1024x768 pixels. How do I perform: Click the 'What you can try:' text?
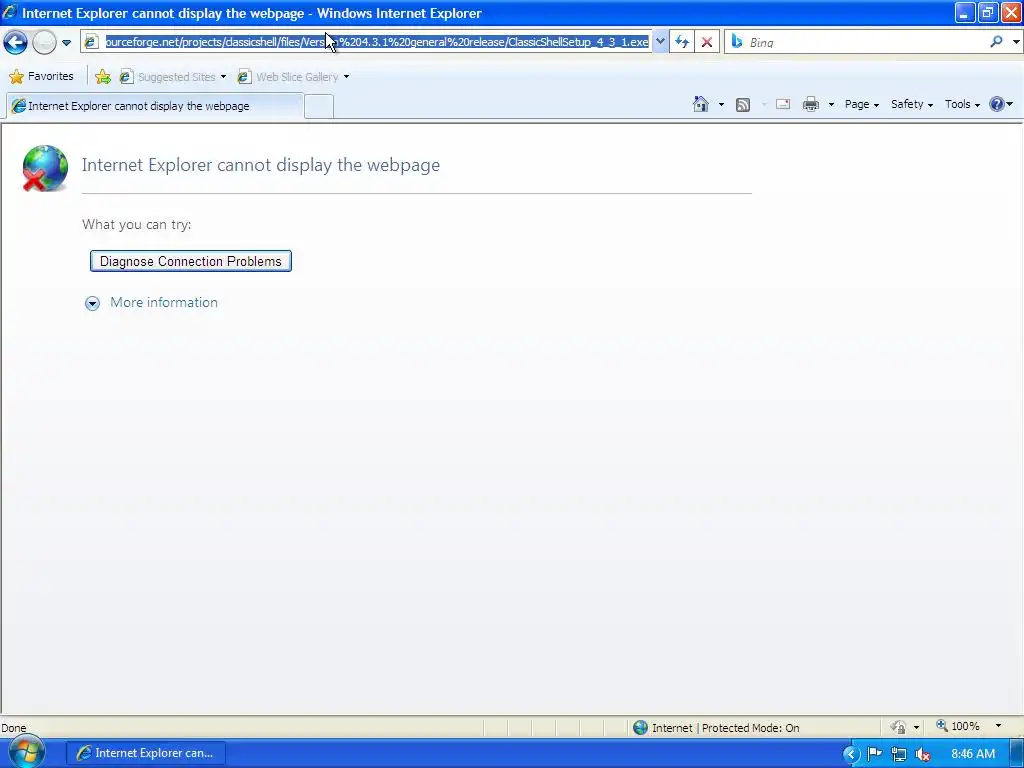136,225
